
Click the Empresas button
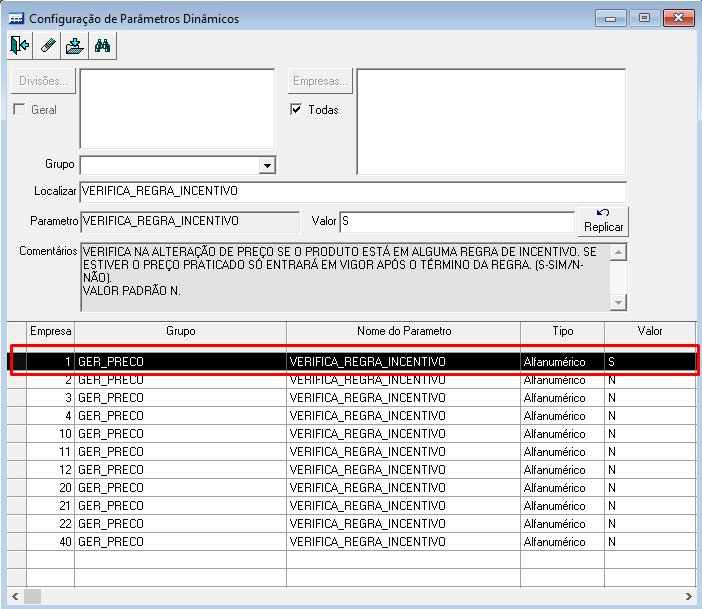320,81
